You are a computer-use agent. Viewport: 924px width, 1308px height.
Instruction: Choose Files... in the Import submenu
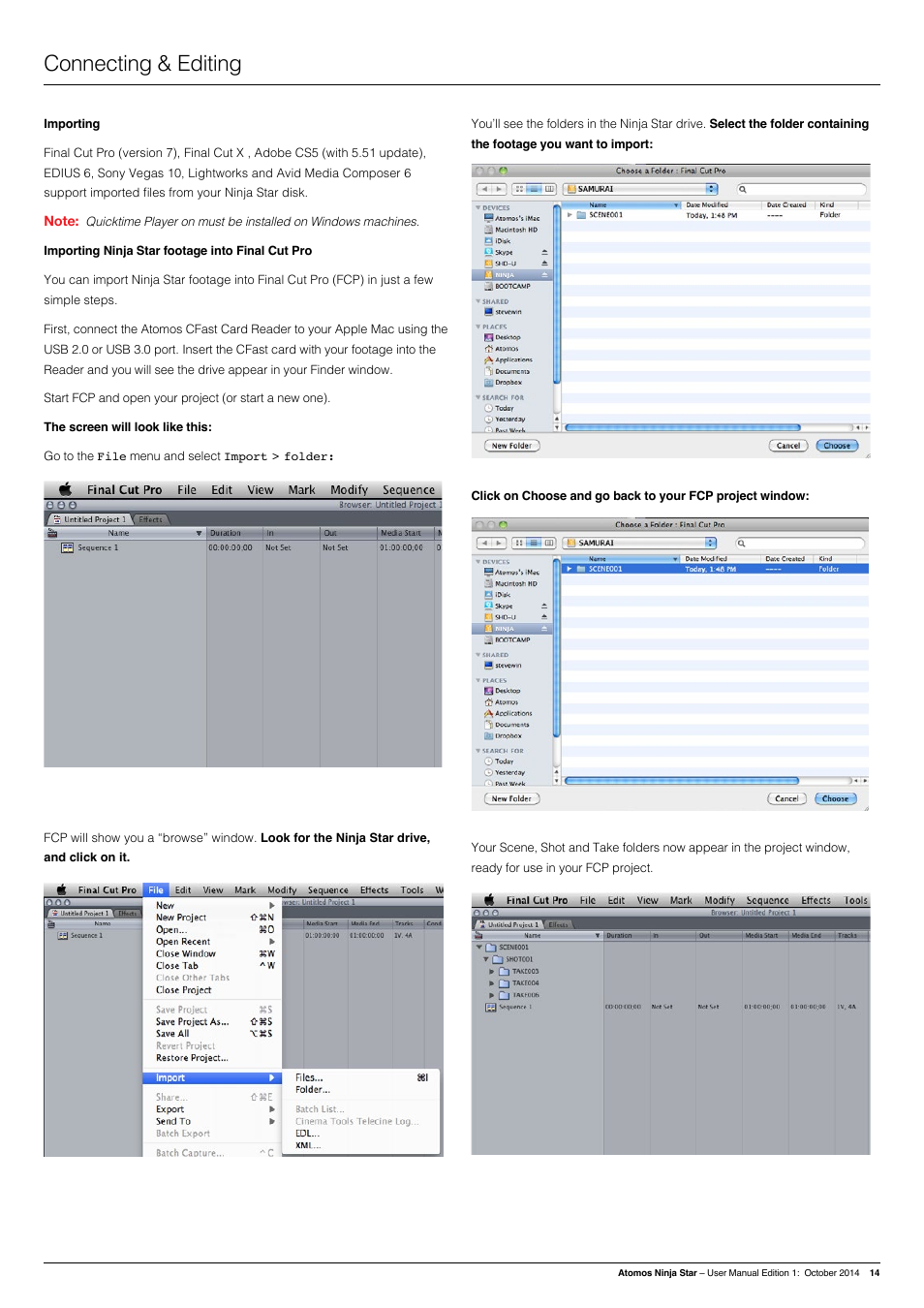pos(310,1077)
